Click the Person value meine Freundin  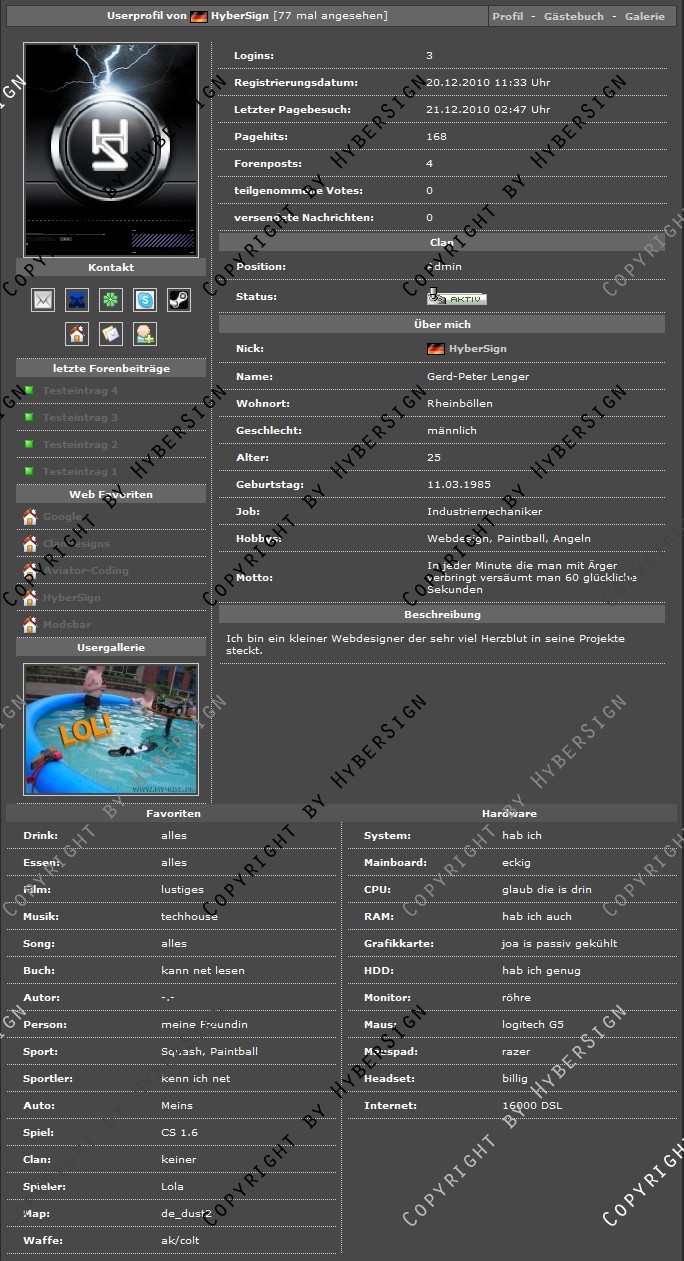tap(204, 1024)
